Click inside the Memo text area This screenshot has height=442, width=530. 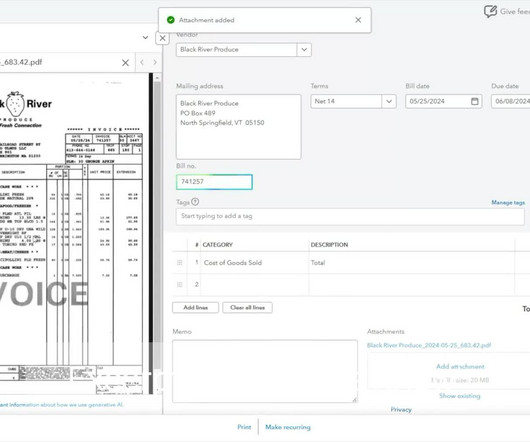(x=265, y=371)
